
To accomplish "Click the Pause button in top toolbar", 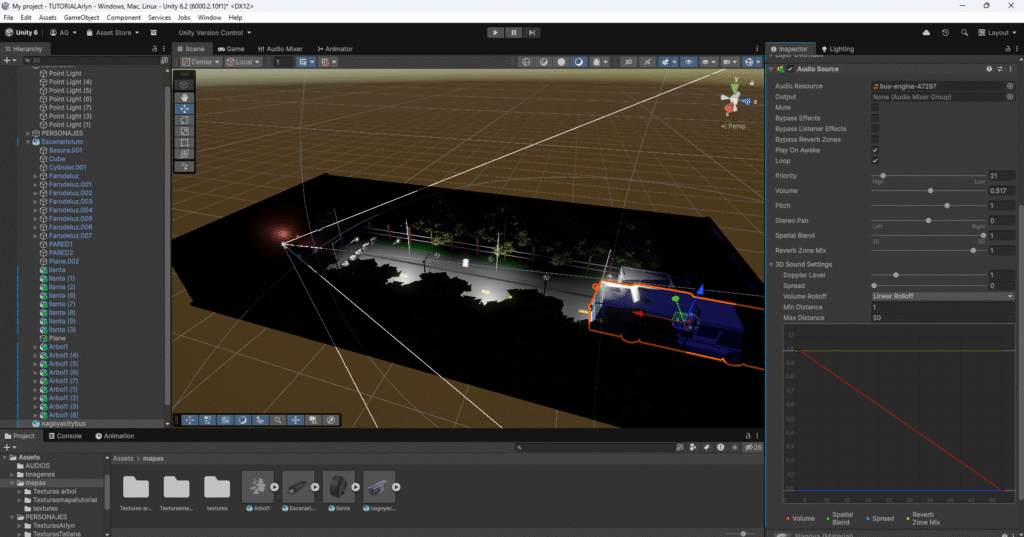I will pos(514,32).
